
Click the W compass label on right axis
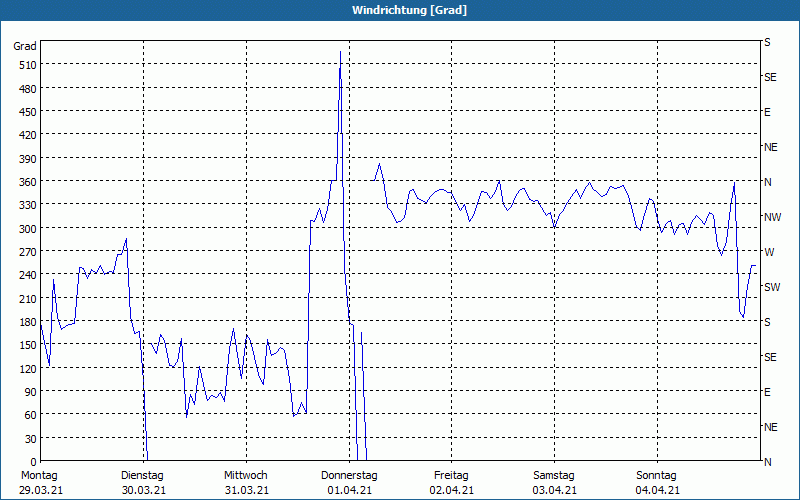tap(769, 252)
